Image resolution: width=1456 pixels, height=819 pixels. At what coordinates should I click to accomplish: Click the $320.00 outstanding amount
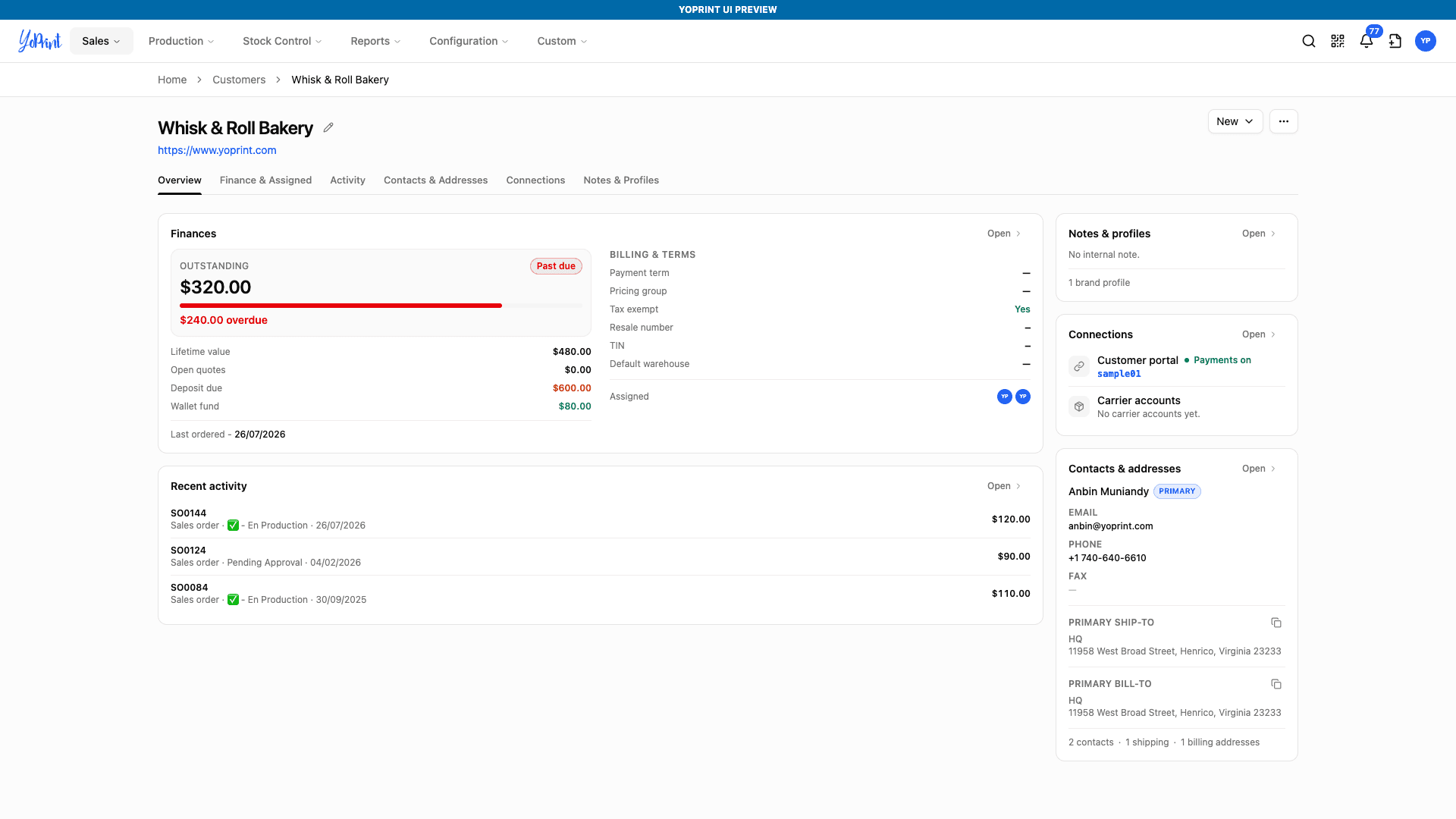[x=215, y=287]
